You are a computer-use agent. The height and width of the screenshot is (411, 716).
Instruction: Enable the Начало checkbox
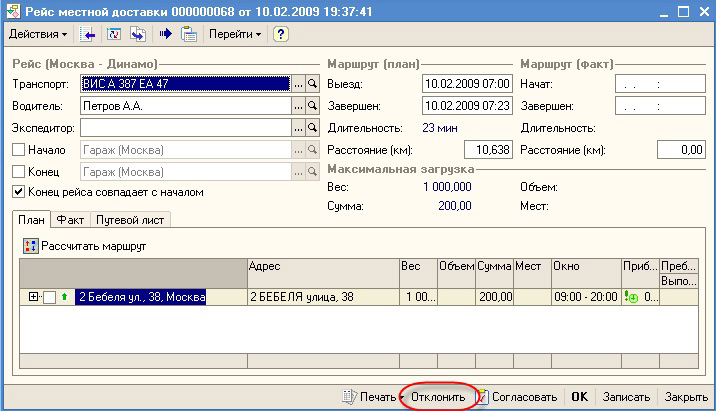(18, 150)
